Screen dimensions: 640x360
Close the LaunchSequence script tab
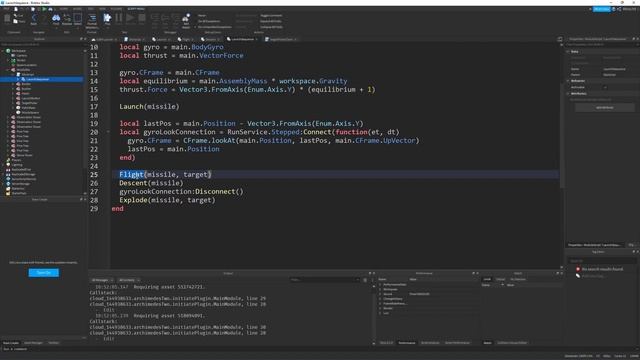coord(256,39)
